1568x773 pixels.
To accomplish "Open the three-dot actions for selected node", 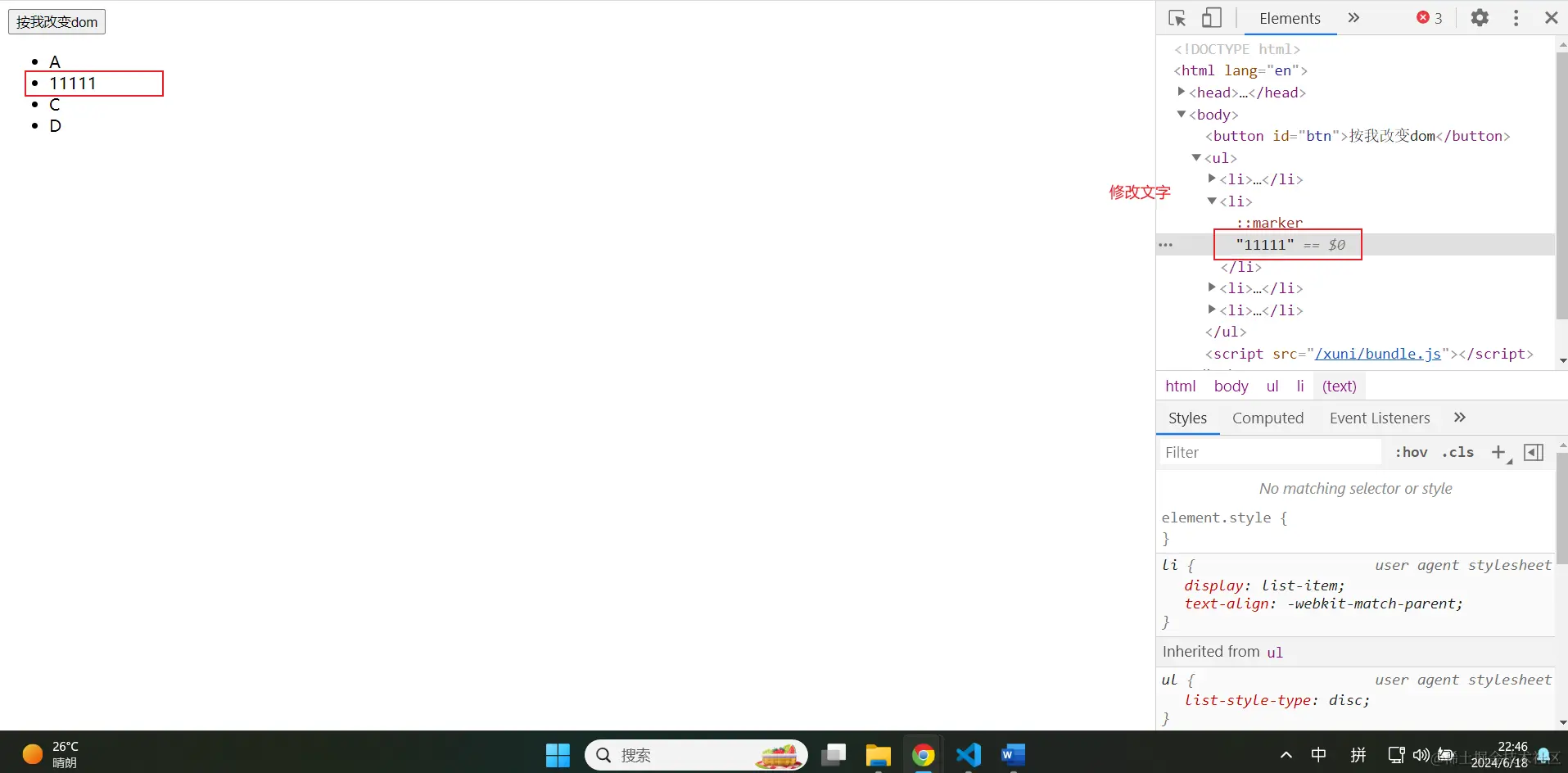I will [x=1166, y=245].
